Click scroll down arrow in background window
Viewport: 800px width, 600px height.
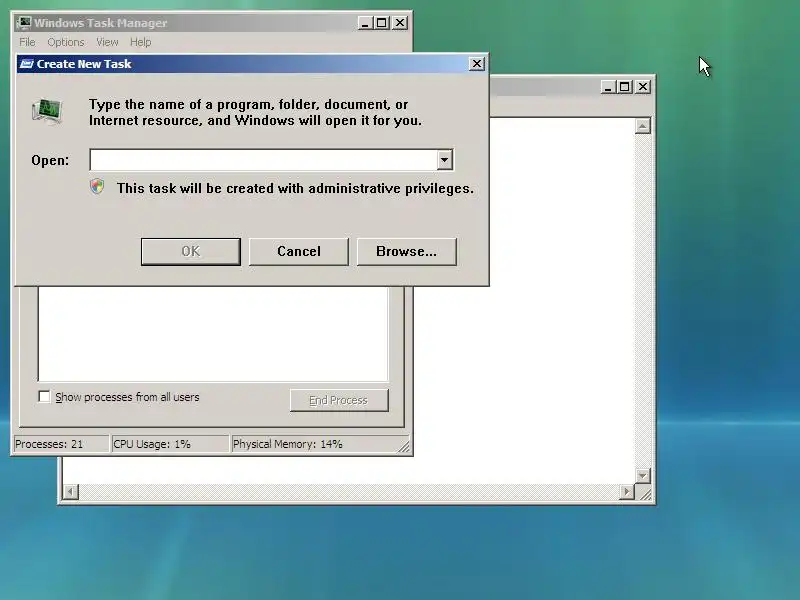click(x=643, y=476)
